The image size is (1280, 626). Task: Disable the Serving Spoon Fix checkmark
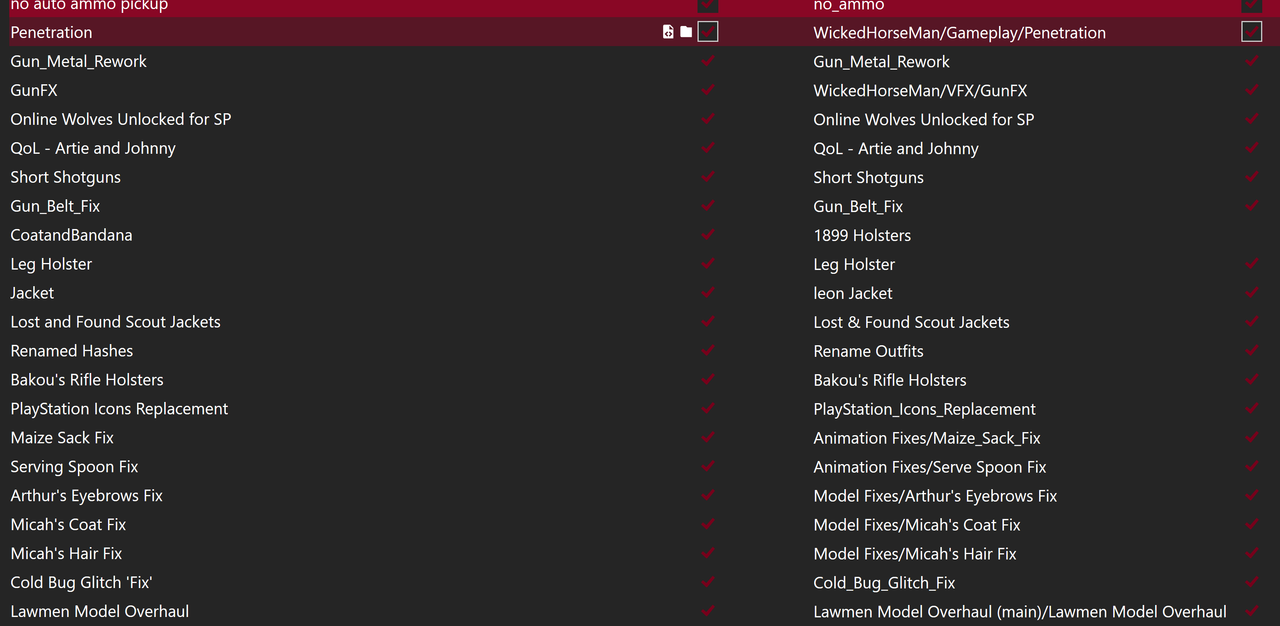pos(708,467)
